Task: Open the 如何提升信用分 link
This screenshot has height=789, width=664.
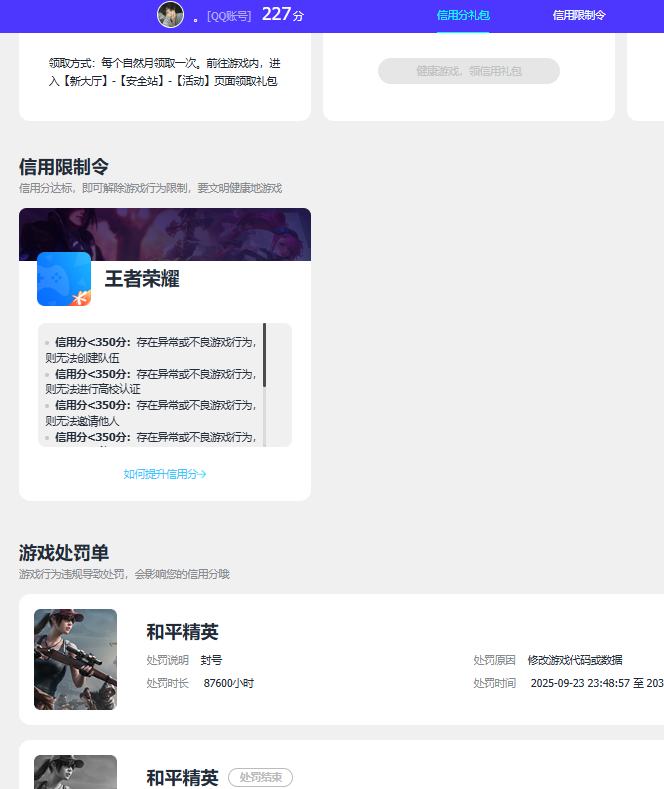Action: (x=165, y=474)
